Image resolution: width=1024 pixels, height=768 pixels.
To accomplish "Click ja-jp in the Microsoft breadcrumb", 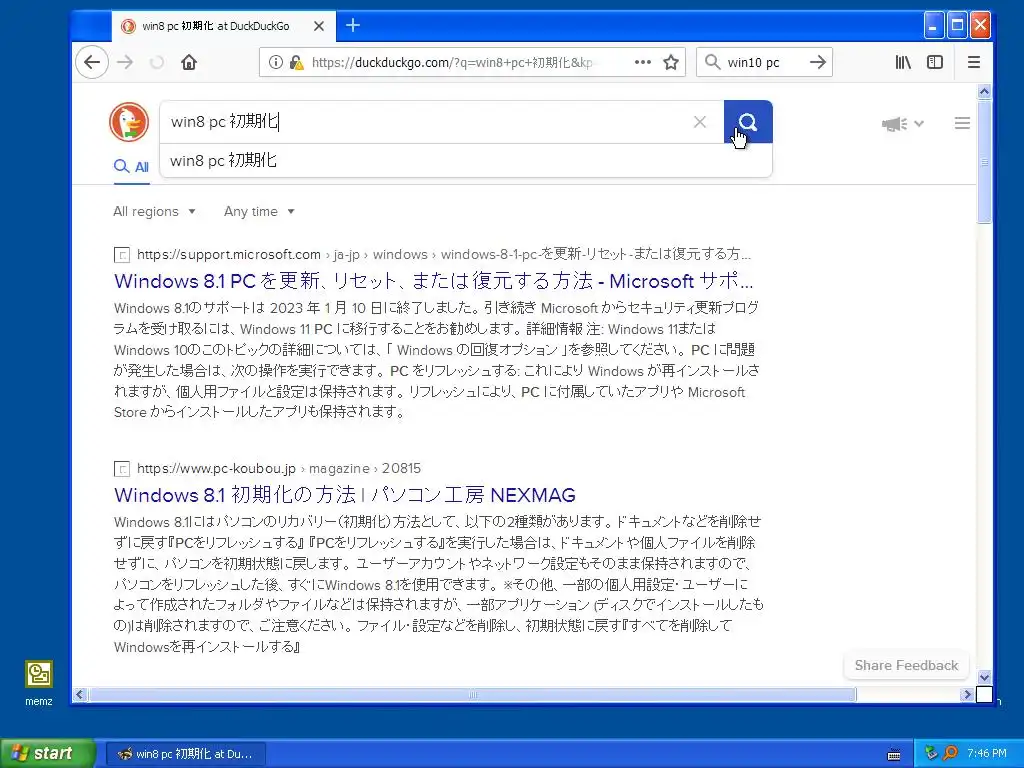I will pos(346,255).
